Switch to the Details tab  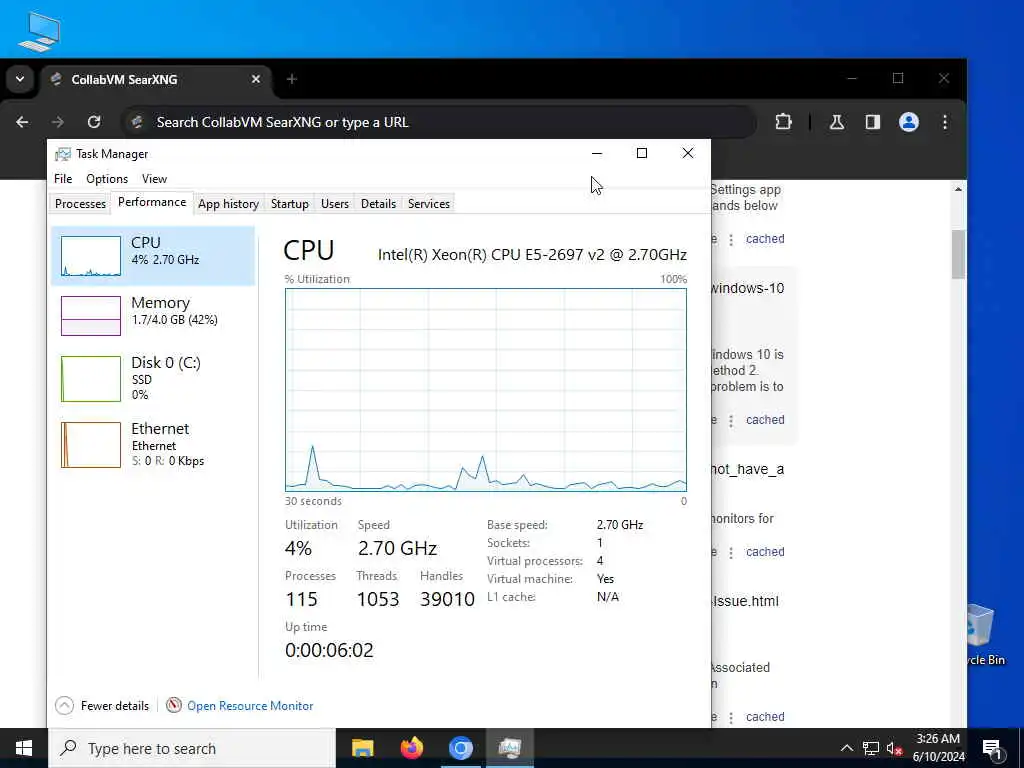[x=378, y=204]
